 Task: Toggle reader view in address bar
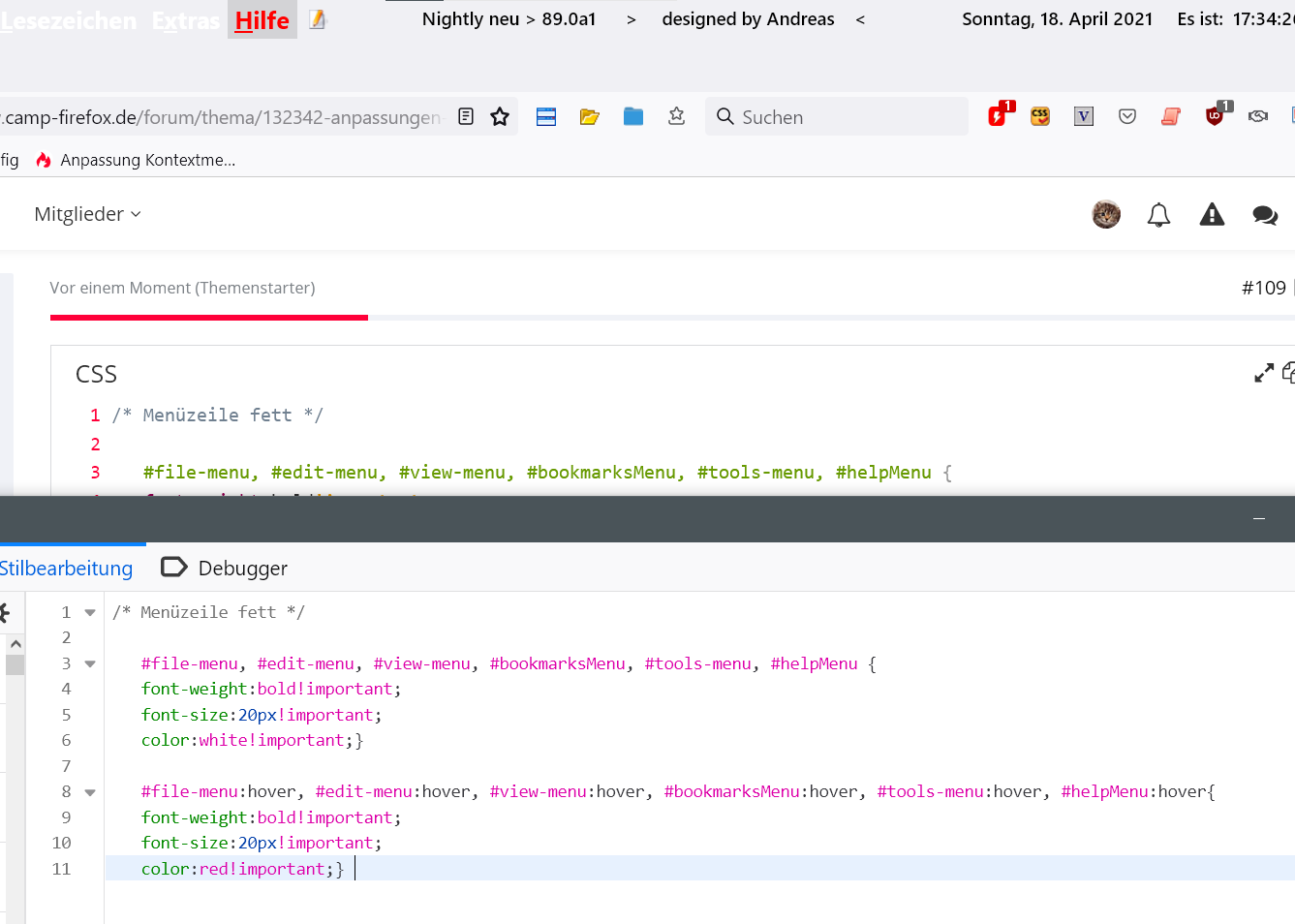point(466,117)
